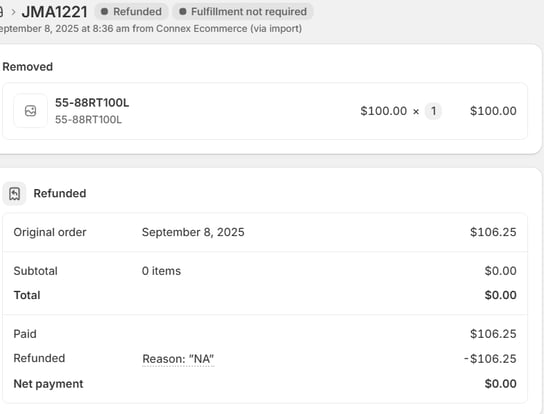Screen dimensions: 544x414
Task: Click the breadcrumb chevron before JMA1221
Action: pos(13,12)
